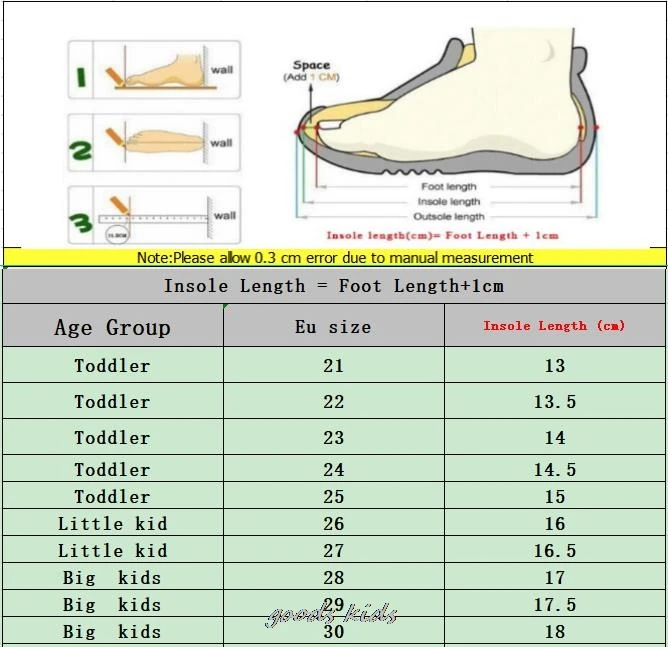Click the 'Eu size' column header
Viewport: 668px width, 647px height.
click(334, 327)
